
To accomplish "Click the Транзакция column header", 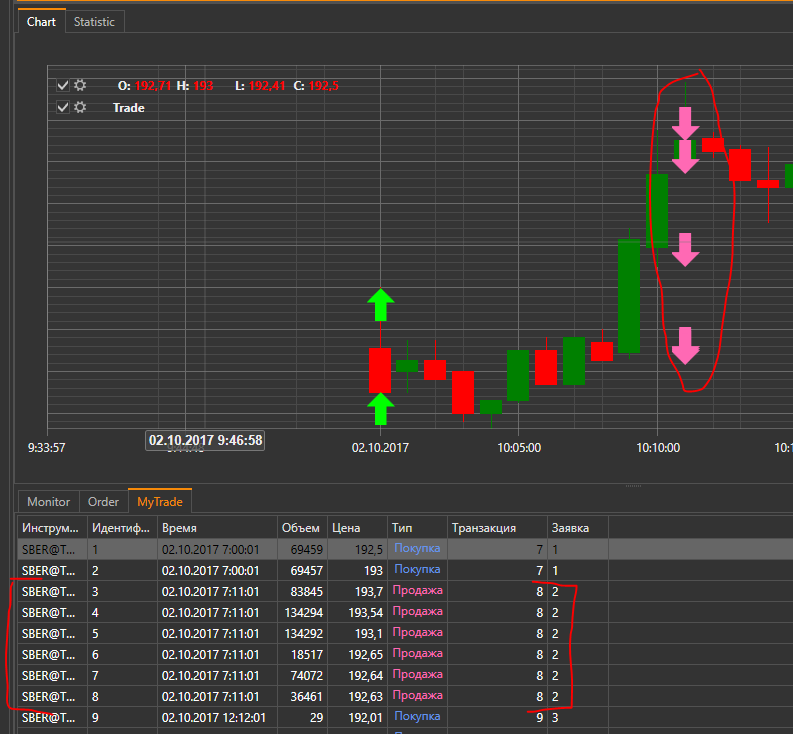I will (495, 528).
